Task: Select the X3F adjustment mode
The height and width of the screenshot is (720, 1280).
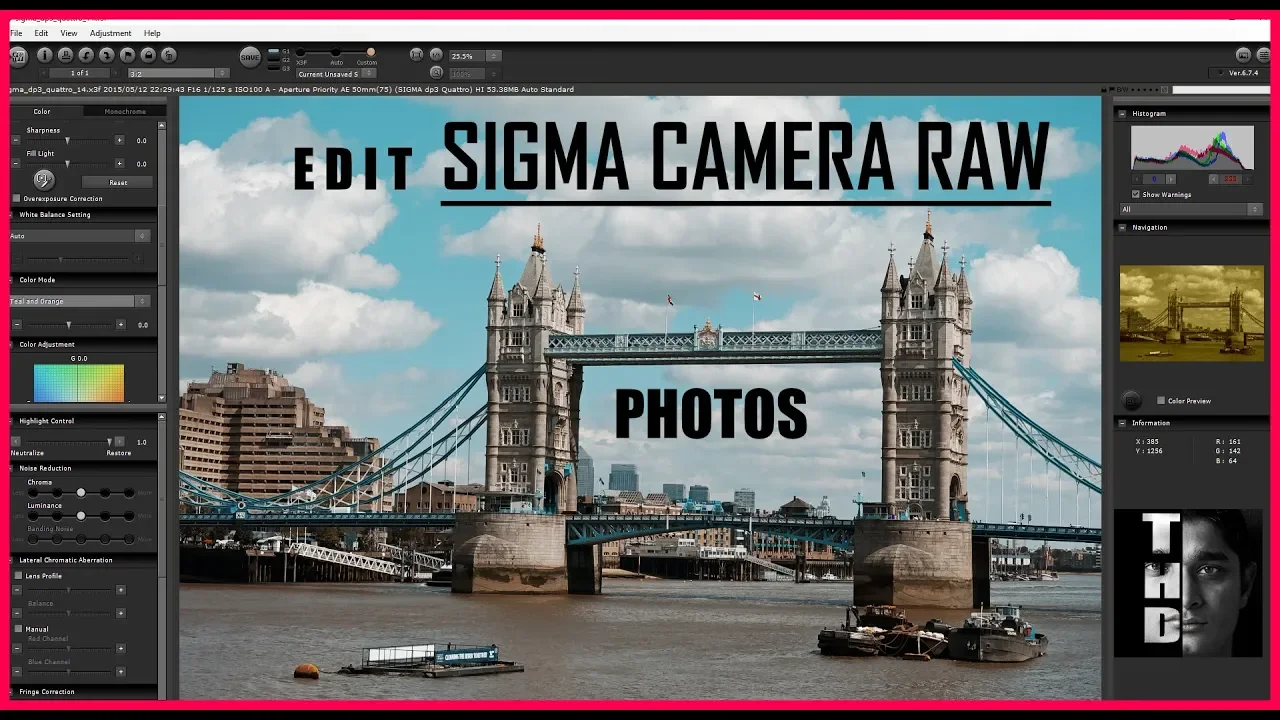Action: point(301,52)
